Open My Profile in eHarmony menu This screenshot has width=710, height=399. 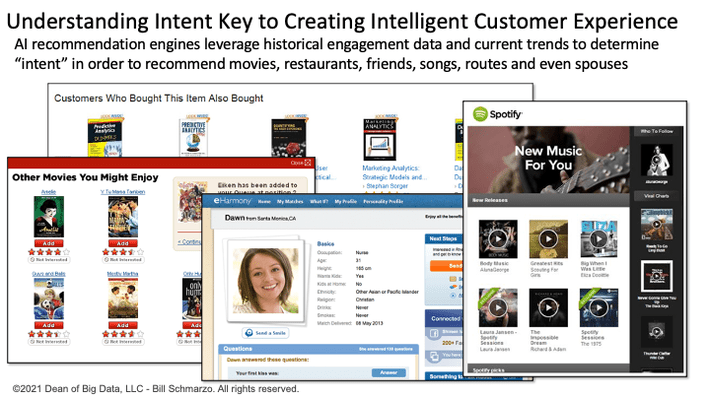pos(345,202)
